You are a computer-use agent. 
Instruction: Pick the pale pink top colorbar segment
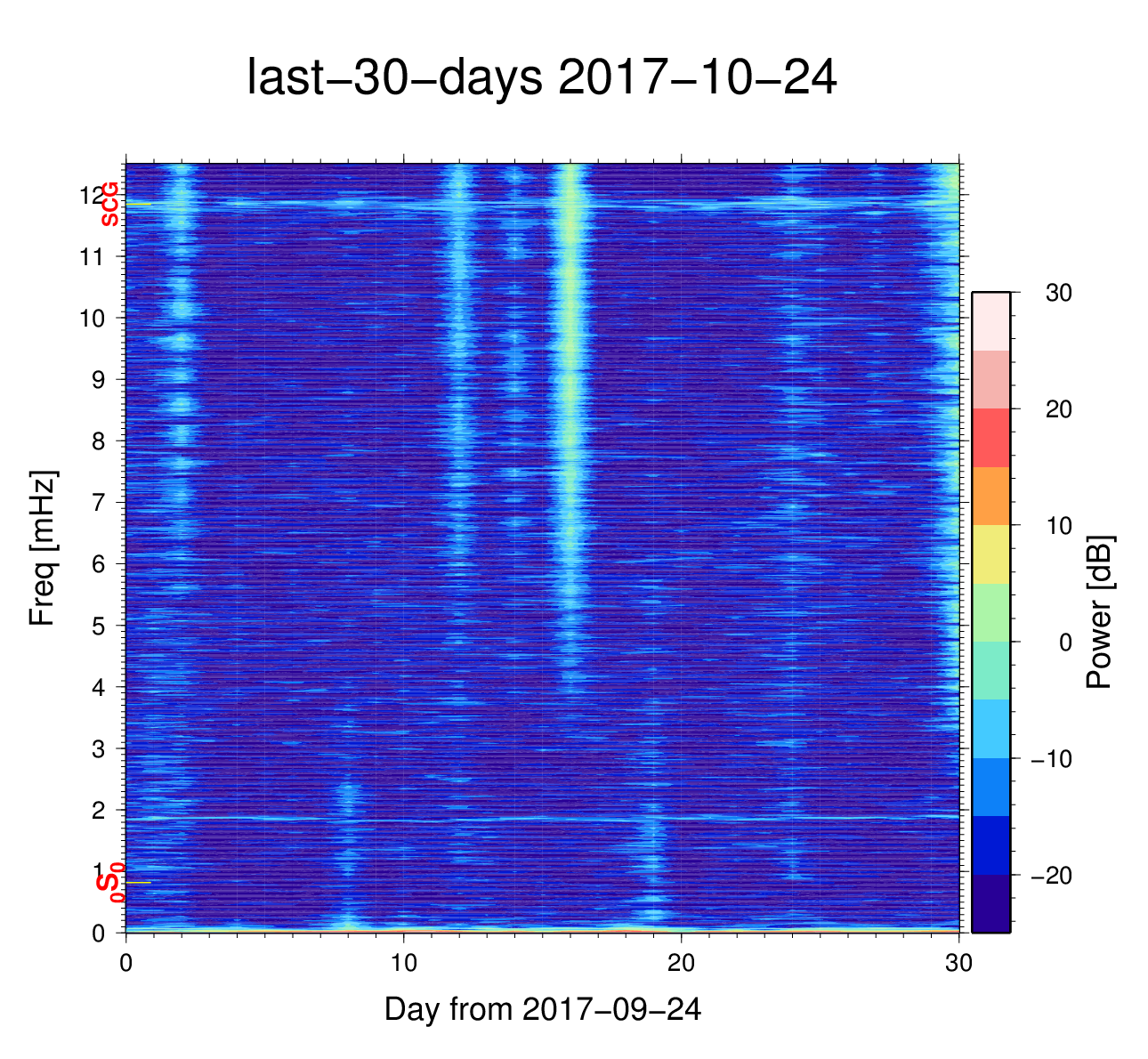pyautogui.click(x=990, y=321)
